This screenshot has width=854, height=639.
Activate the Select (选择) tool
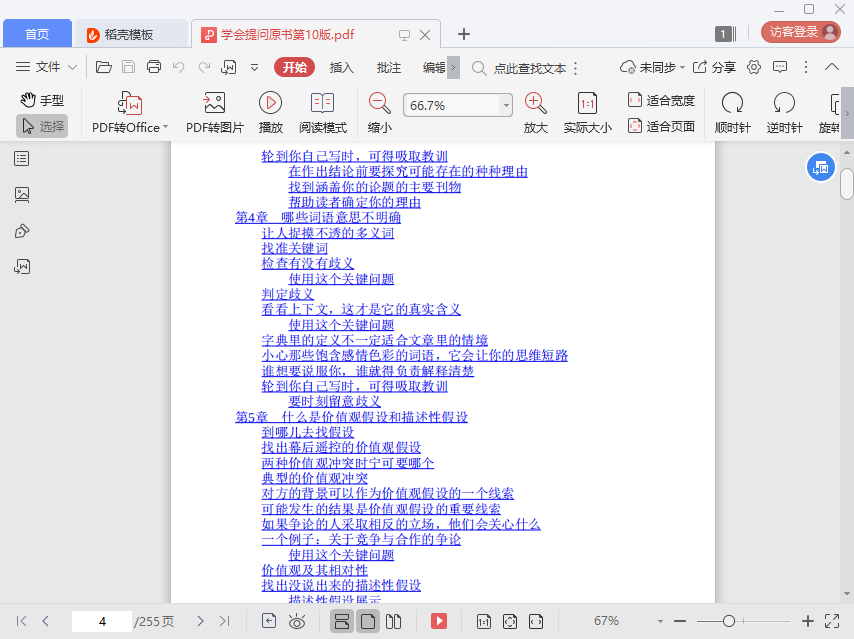tap(42, 126)
